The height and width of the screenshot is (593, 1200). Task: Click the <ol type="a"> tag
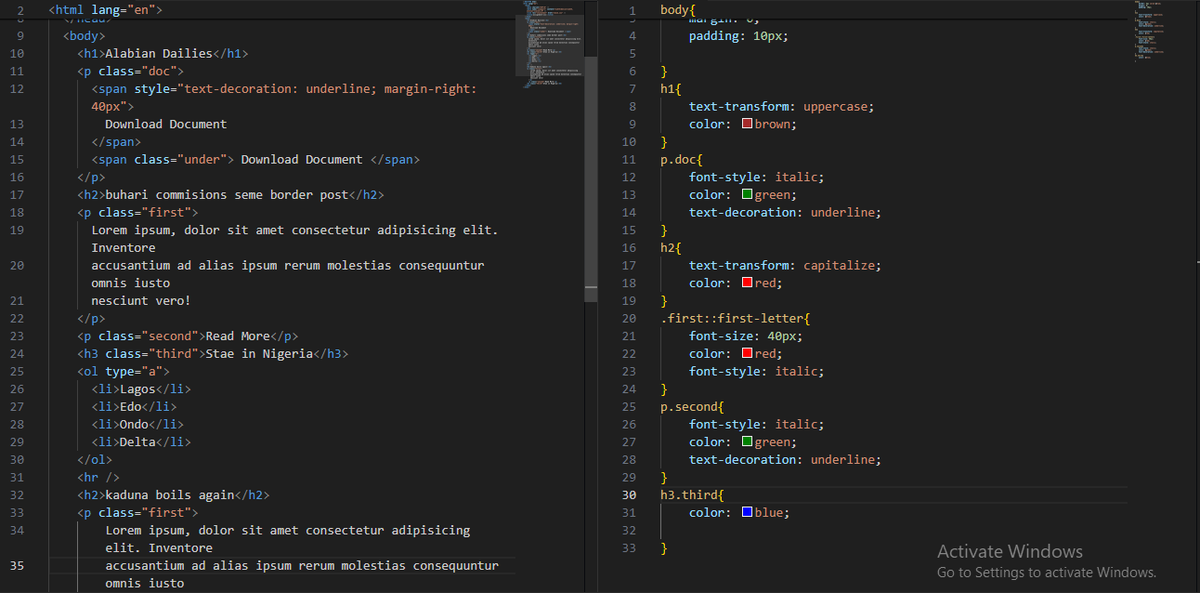pyautogui.click(x=124, y=372)
